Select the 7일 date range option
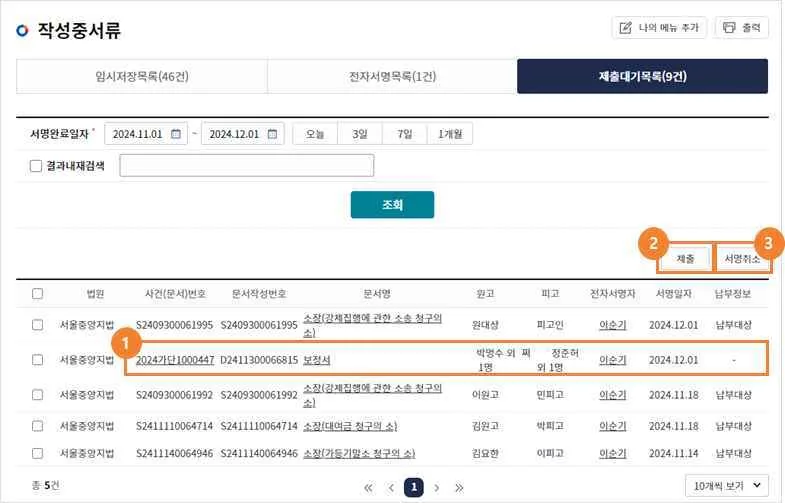Image resolution: width=785 pixels, height=503 pixels. (x=405, y=134)
